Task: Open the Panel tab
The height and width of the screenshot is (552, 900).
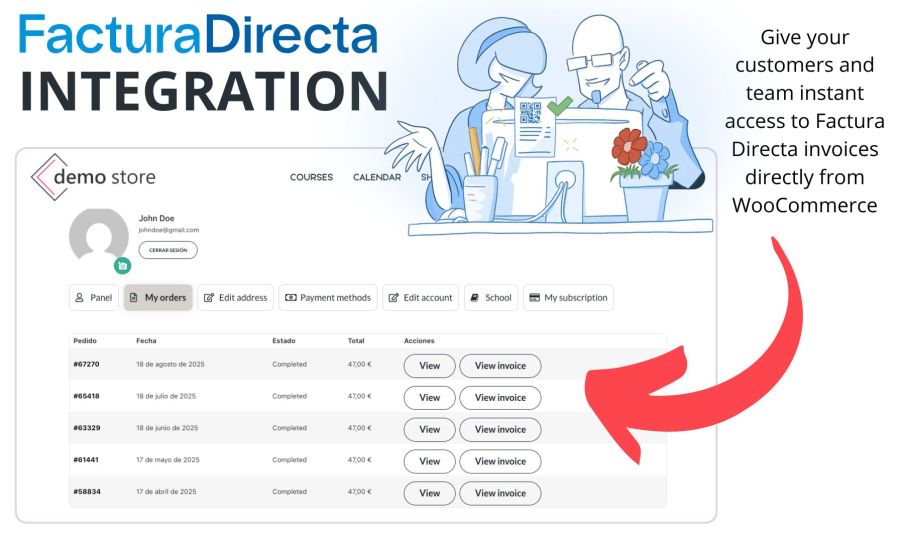Action: point(94,297)
